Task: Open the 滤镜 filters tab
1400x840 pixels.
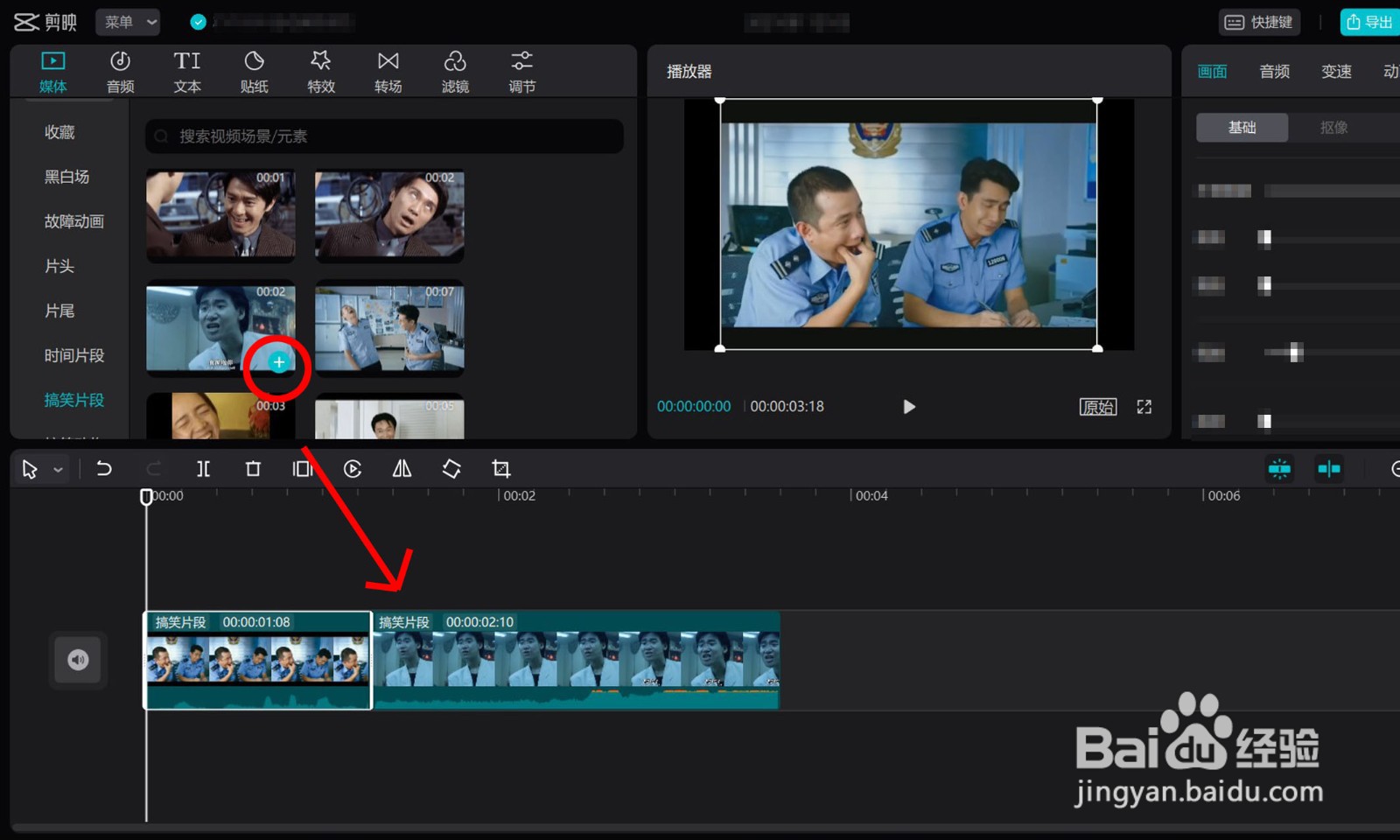Action: coord(455,72)
